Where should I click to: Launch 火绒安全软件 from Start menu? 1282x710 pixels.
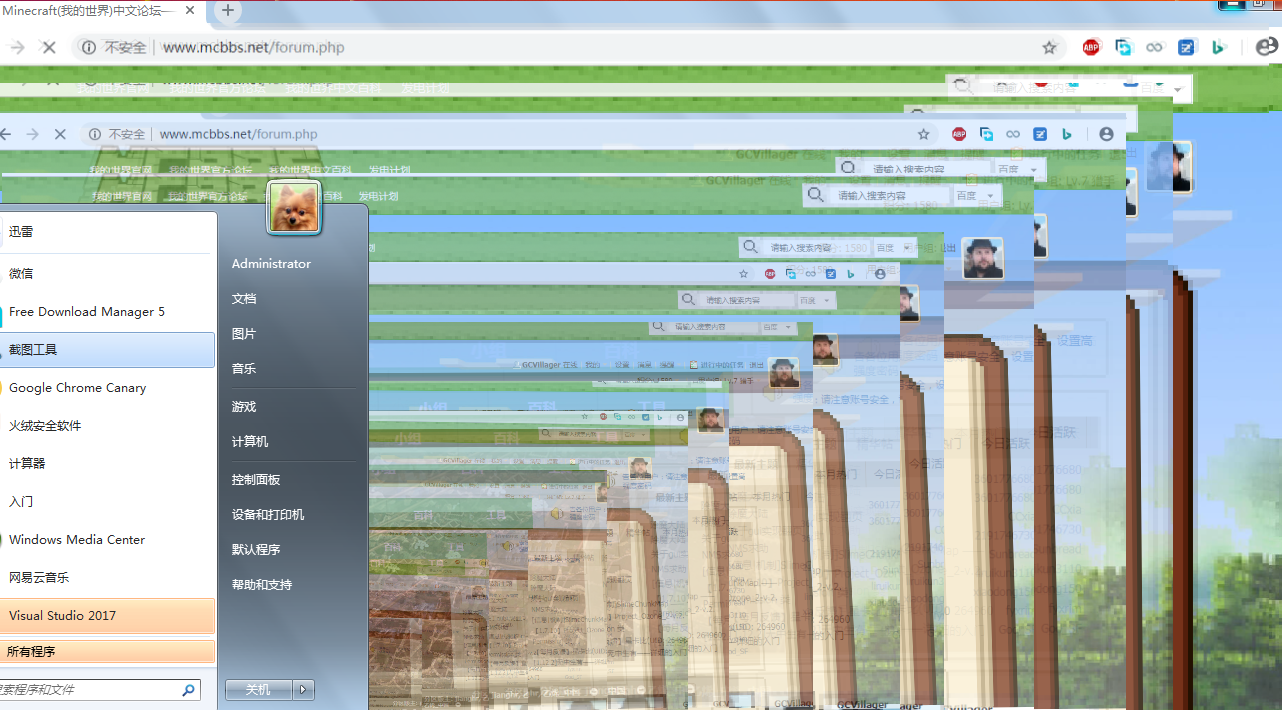[107, 425]
